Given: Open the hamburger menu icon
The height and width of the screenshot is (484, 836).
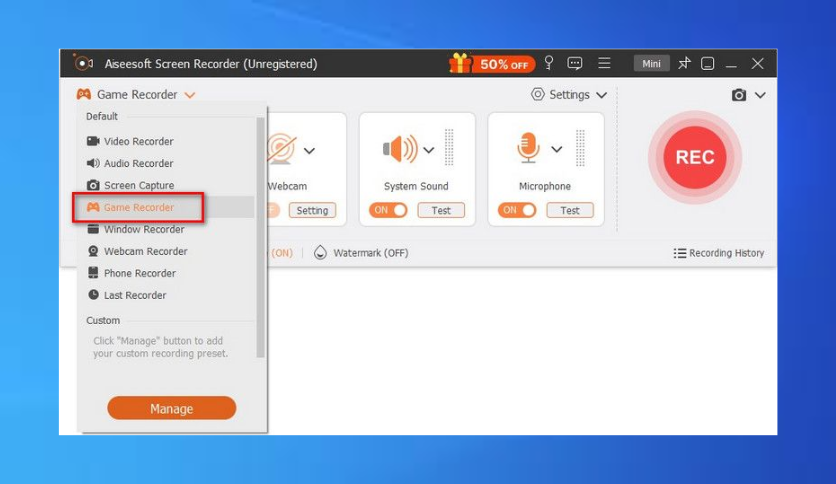Looking at the screenshot, I should click(x=604, y=63).
